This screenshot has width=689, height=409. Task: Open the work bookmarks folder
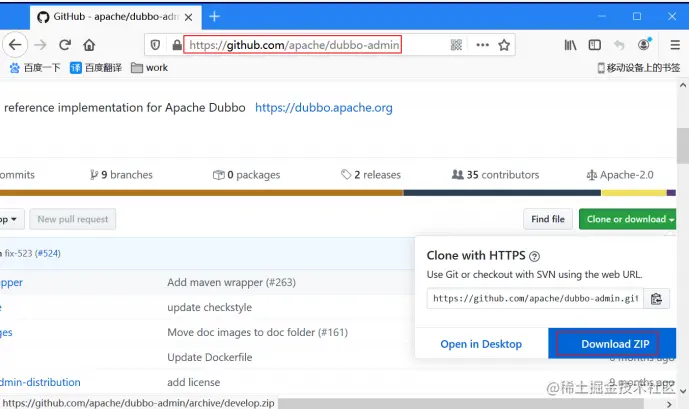point(149,68)
